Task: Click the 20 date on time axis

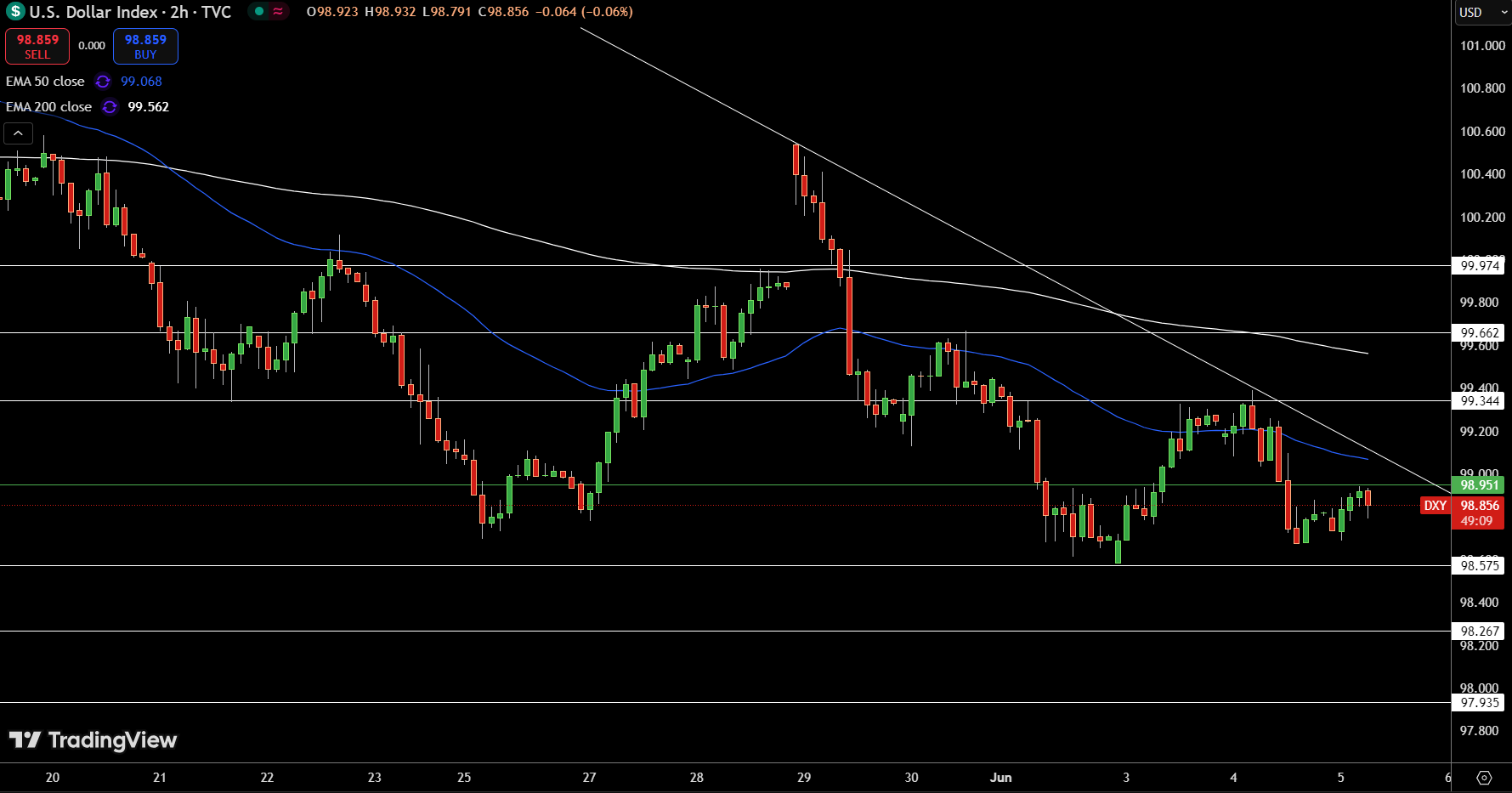Action: [53, 778]
